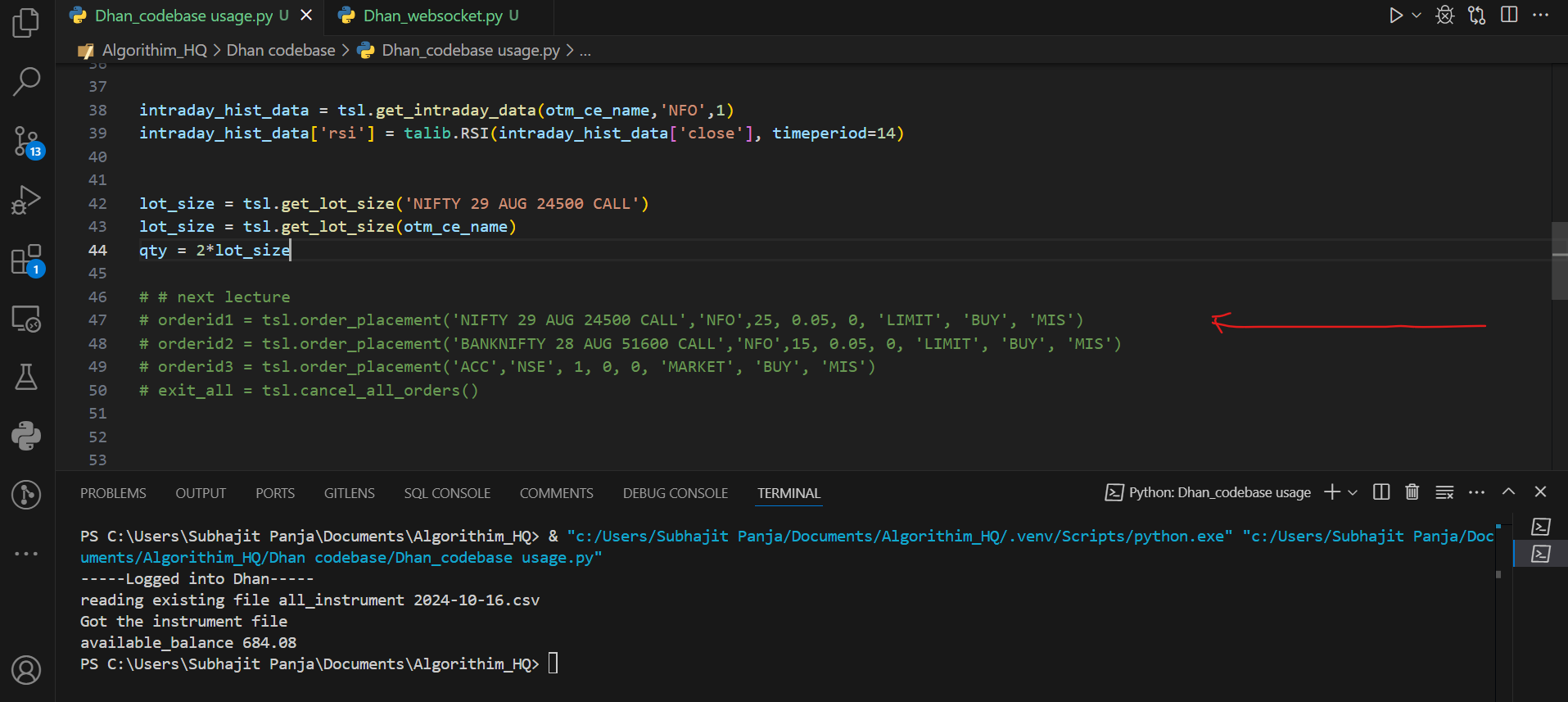
Task: Open the Explorer view in activity bar
Action: point(26,22)
